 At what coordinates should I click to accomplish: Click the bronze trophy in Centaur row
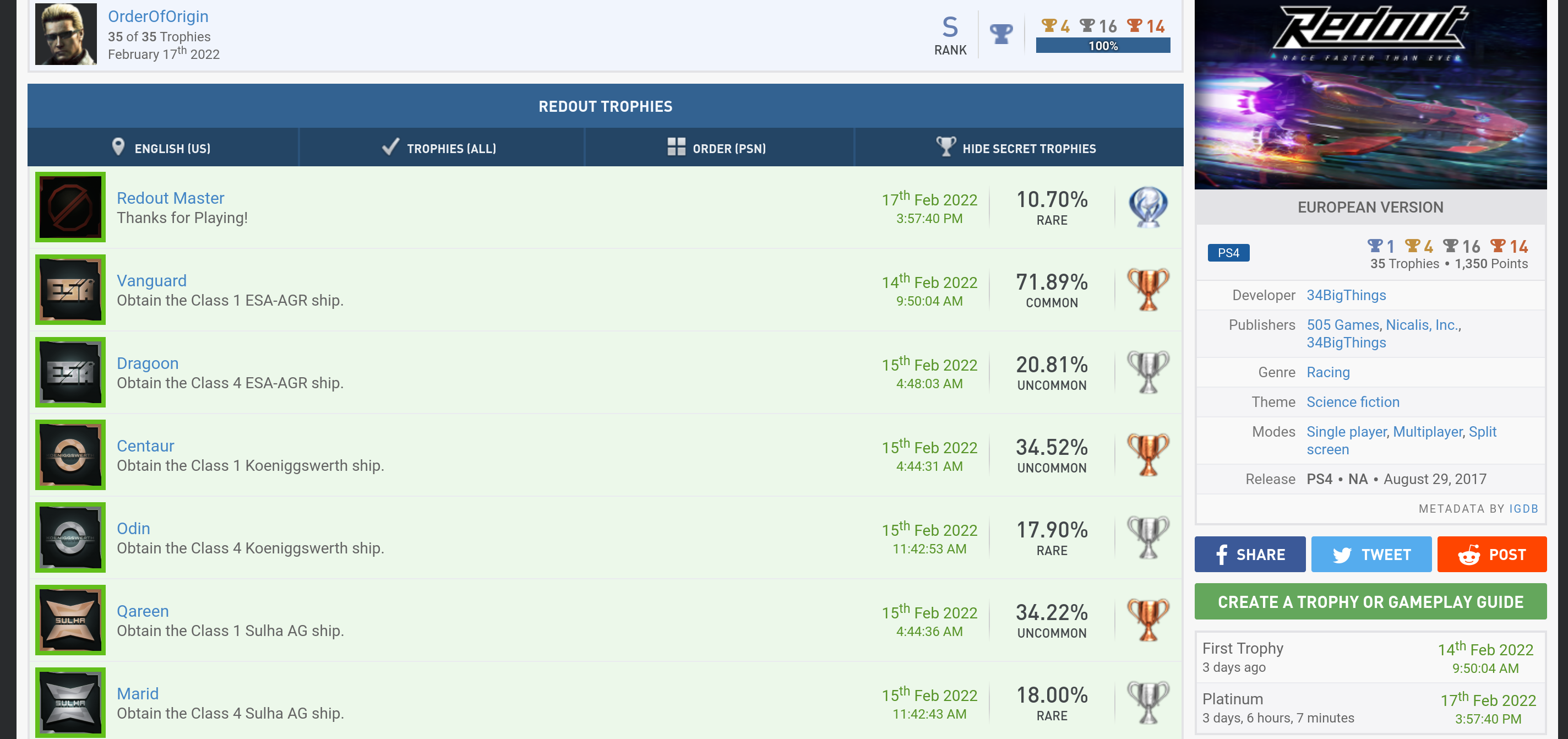1148,455
